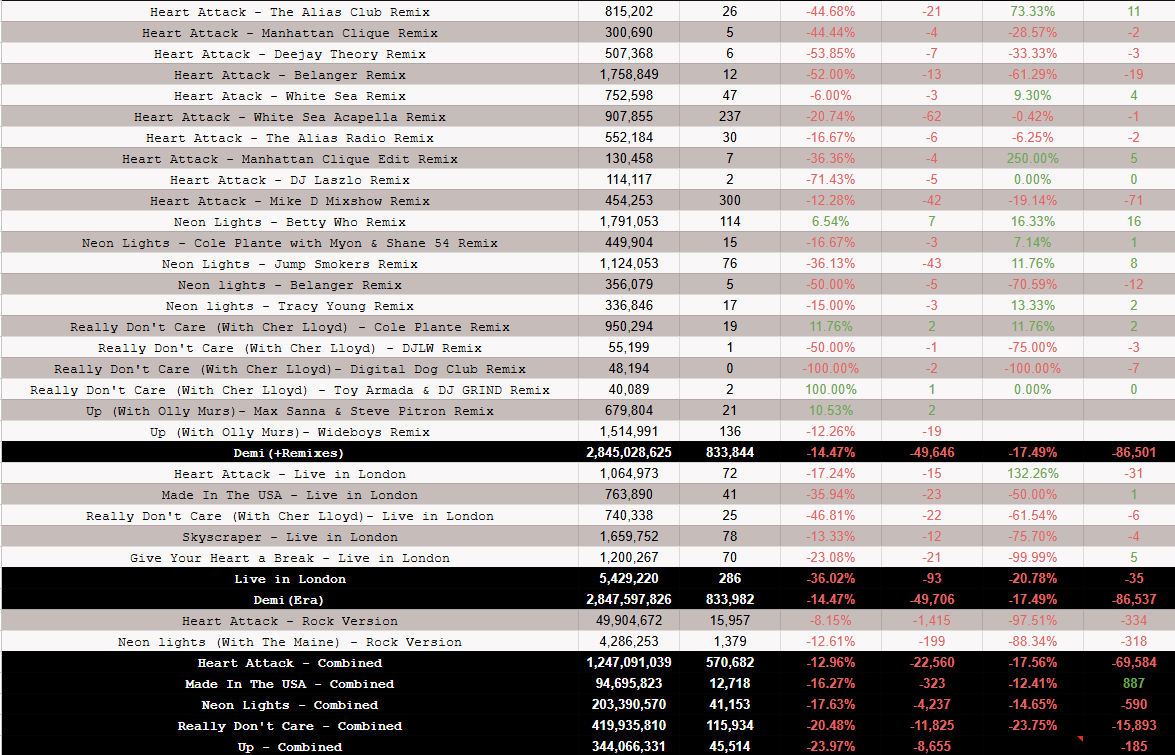Select 'Heart Attack - Manhattan Clique Remix' row title
Image resolution: width=1175 pixels, height=755 pixels.
pos(289,33)
